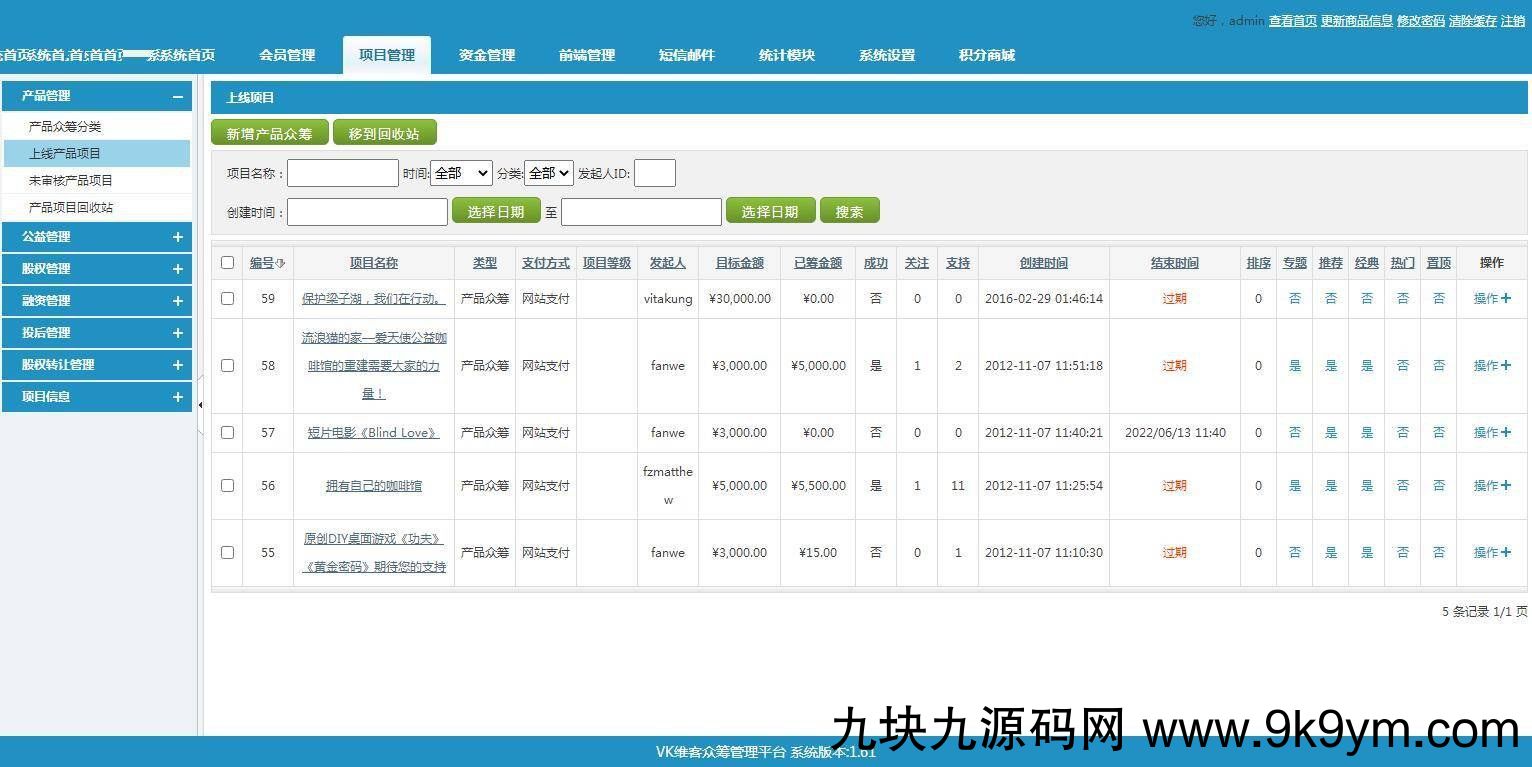1532x767 pixels.
Task: Click the plus icon beside 公益管理
Action: coord(177,237)
